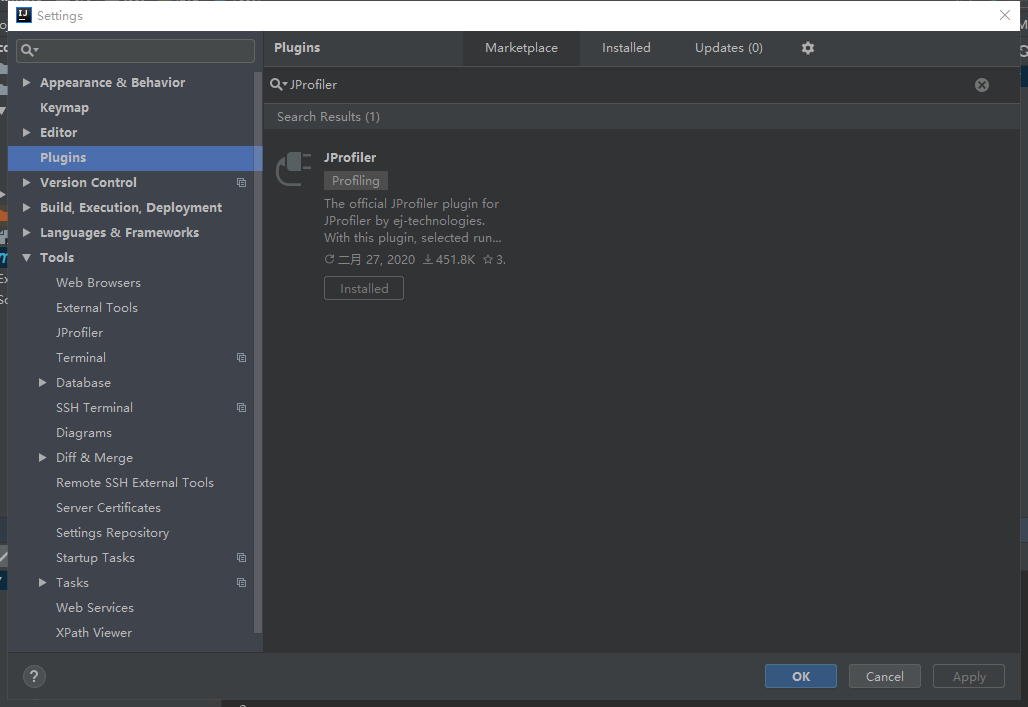
Task: Focus the settings search field
Action: [135, 50]
